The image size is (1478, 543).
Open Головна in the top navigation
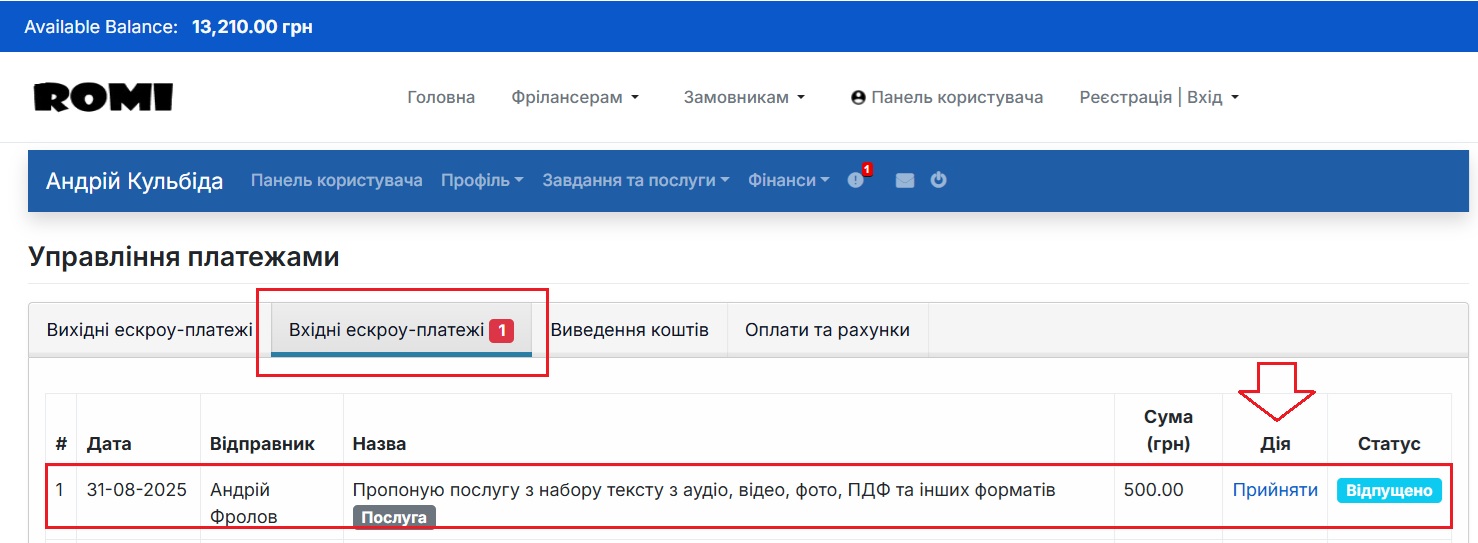[x=441, y=97]
